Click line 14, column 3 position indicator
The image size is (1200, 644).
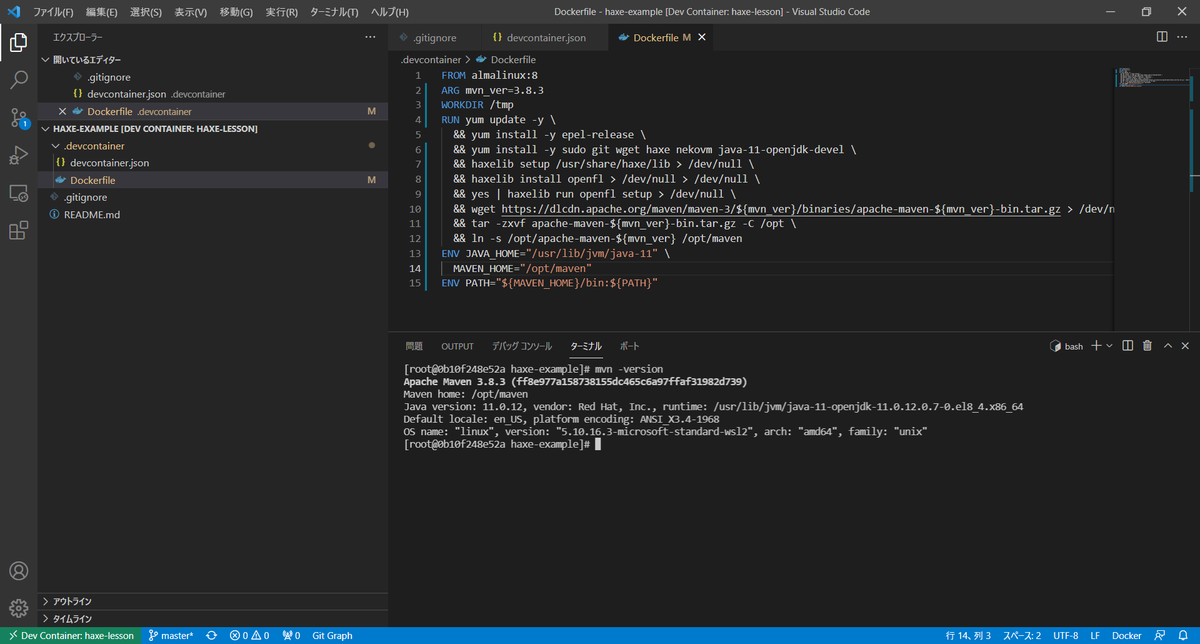pos(968,635)
